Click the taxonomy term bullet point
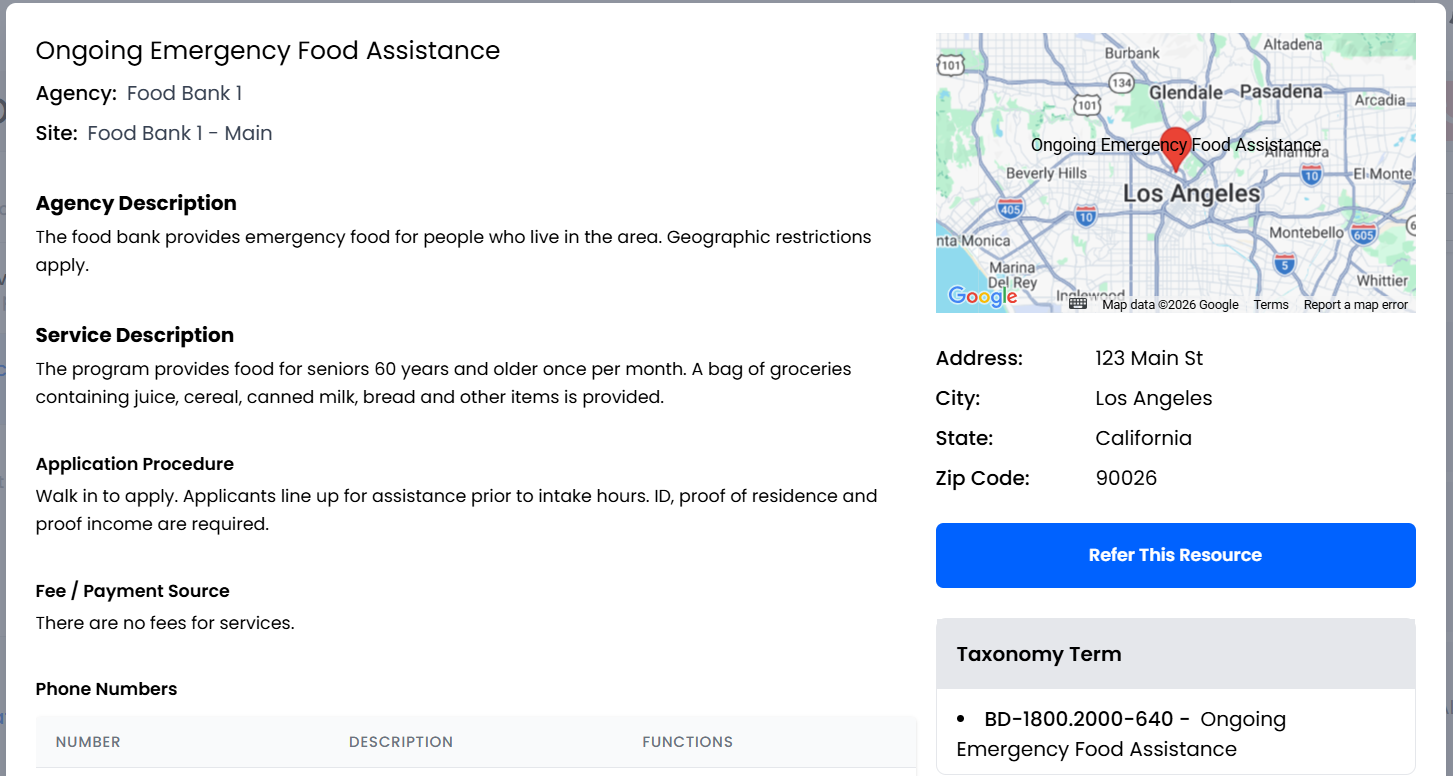Screen dimensions: 1453x776 pos(961,719)
